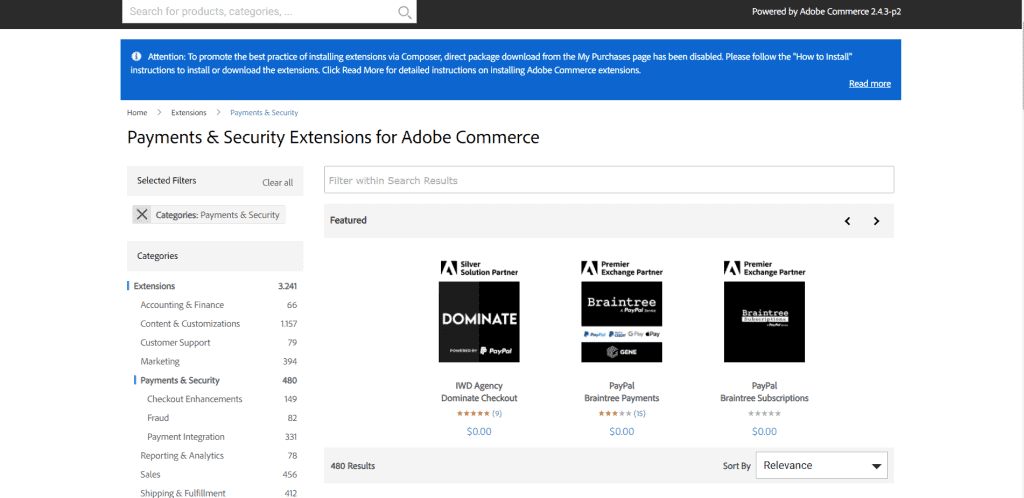Remove the Payments & Security filter with the X
Image resolution: width=1024 pixels, height=498 pixels.
142,215
